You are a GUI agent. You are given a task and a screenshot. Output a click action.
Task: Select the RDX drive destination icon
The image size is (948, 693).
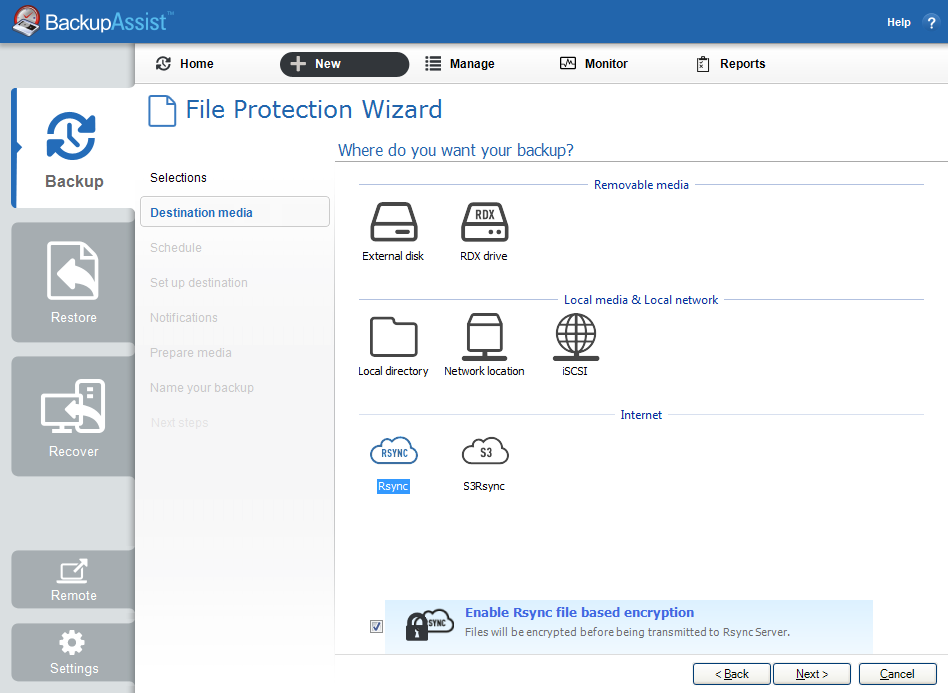(484, 222)
